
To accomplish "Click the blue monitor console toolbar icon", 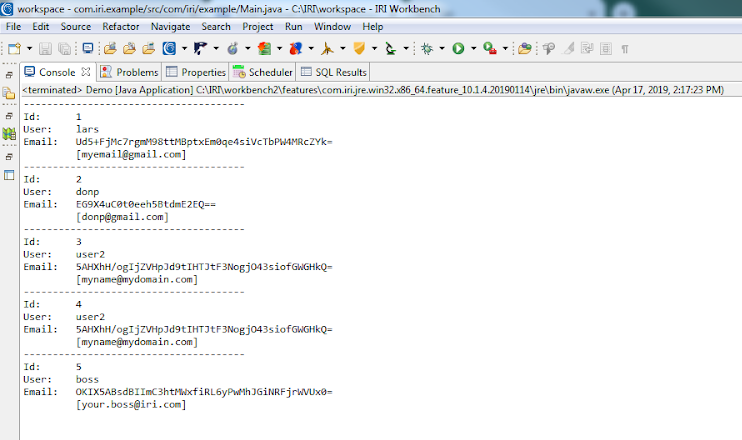I will [88, 48].
